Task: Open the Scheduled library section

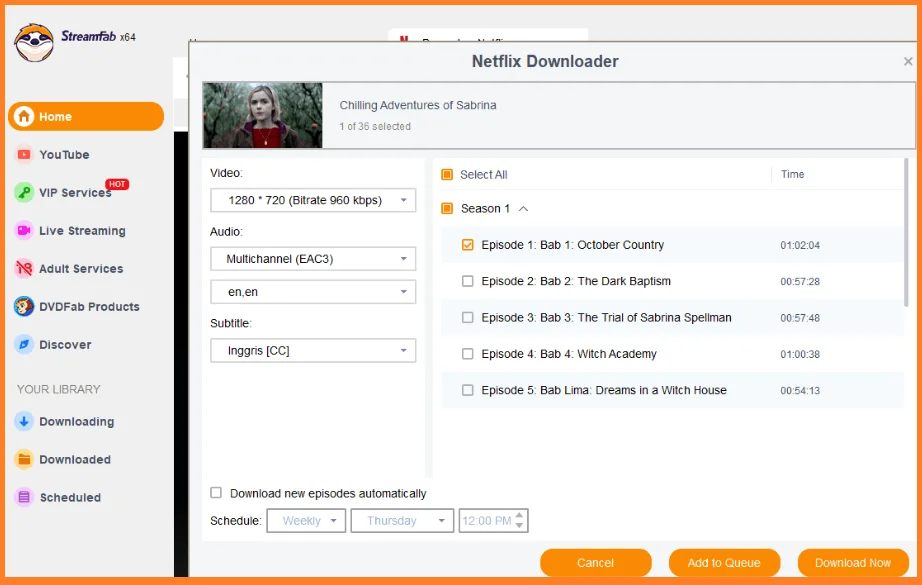Action: coord(70,497)
